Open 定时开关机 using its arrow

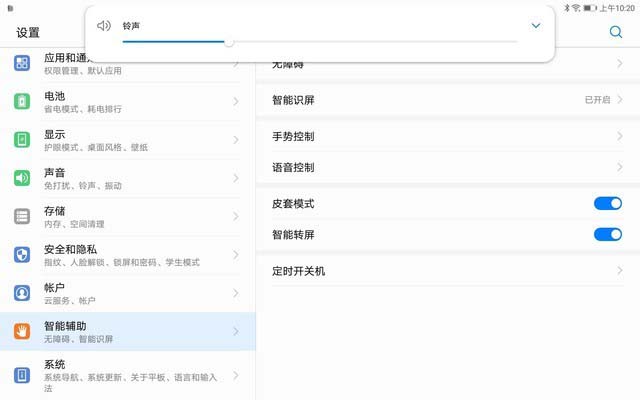(619, 271)
